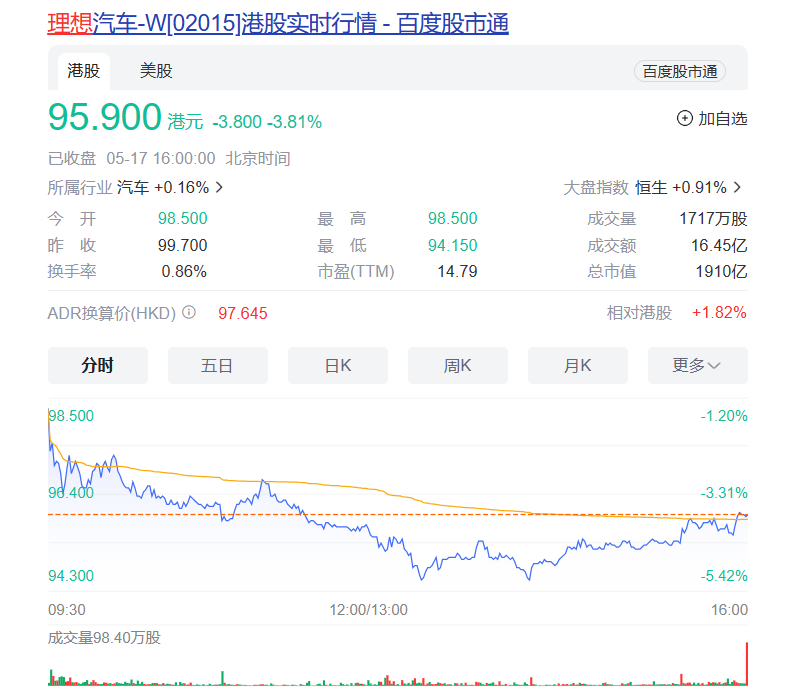Screen dimensions: 792x700
Task: Open the 理想汽车-W[02015] 港股实时行情 title link
Action: [278, 24]
